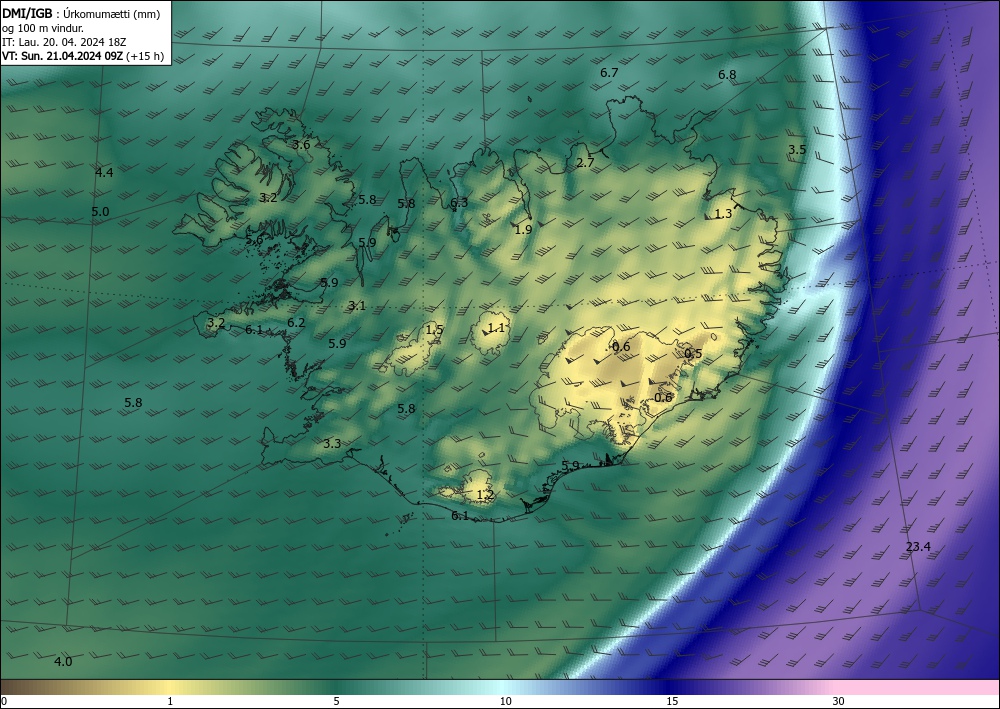Click the 2.7 value label
Screen dimensions: 1000x709
pyautogui.click(x=585, y=163)
